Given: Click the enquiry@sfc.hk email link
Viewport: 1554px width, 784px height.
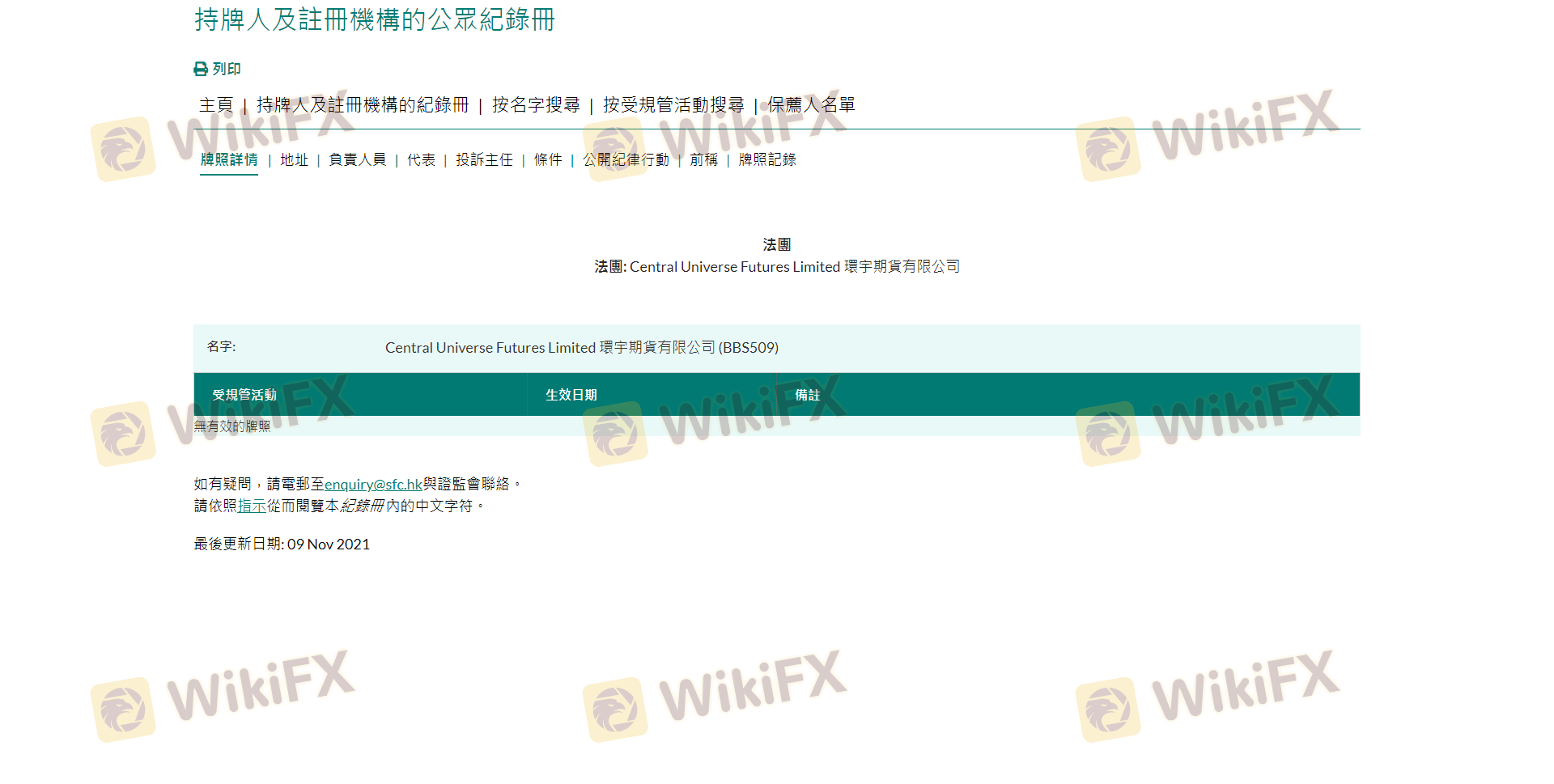Looking at the screenshot, I should coord(373,485).
